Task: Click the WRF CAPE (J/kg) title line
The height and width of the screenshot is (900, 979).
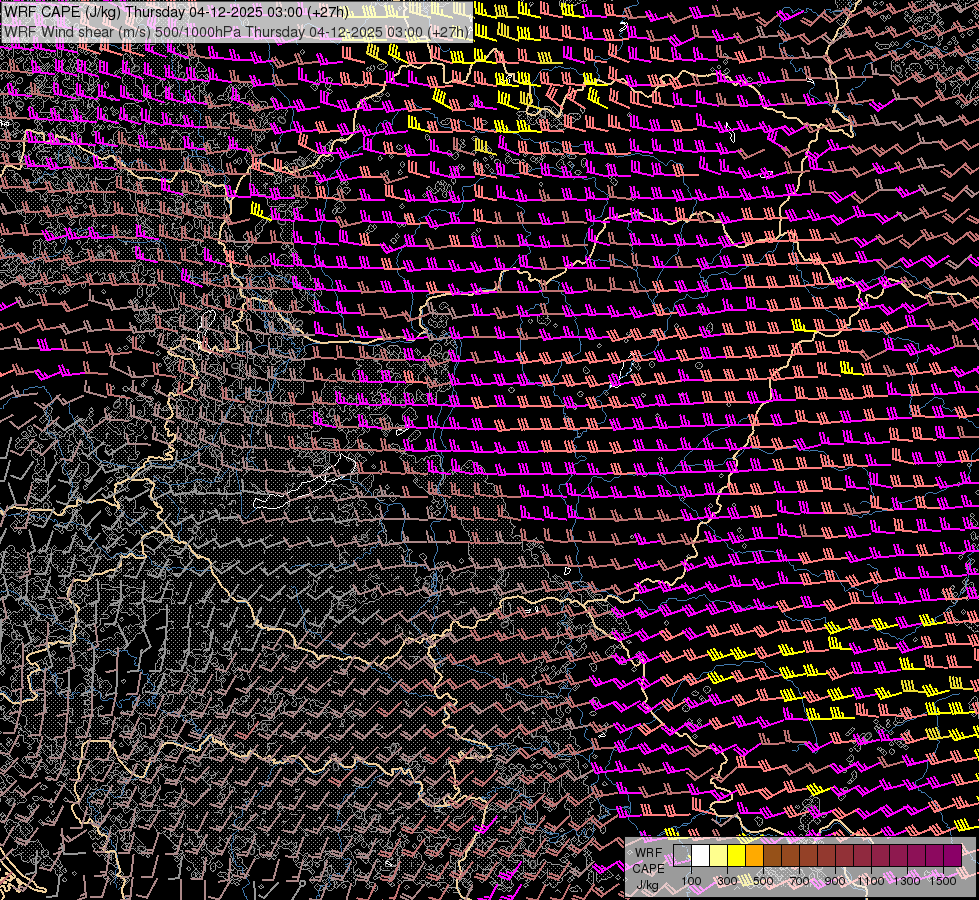Action: 177,12
